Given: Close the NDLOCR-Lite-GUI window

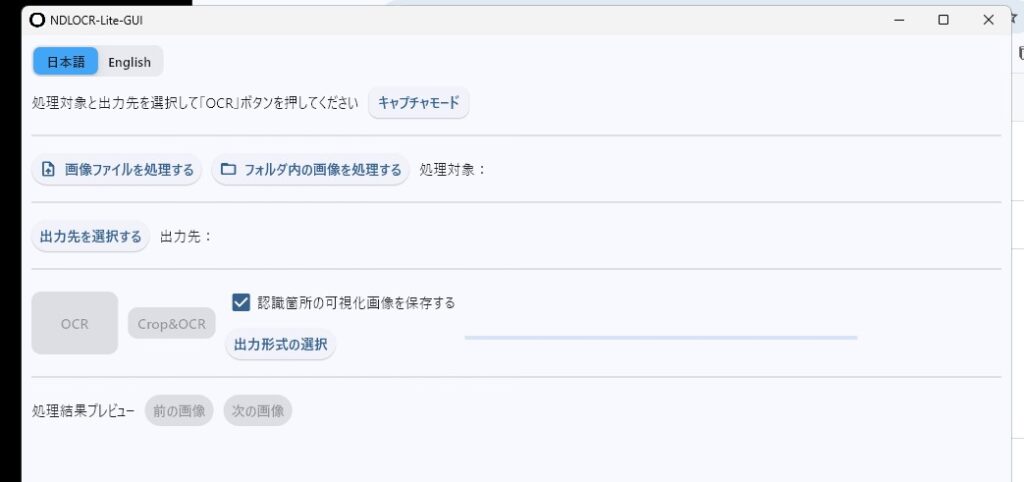Looking at the screenshot, I should tap(989, 19).
